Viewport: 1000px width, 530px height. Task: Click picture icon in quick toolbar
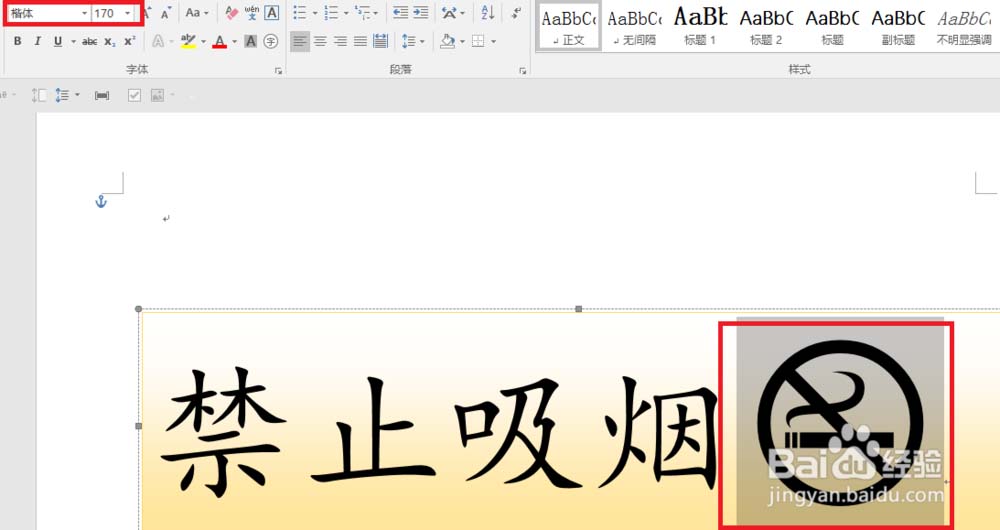[x=157, y=96]
